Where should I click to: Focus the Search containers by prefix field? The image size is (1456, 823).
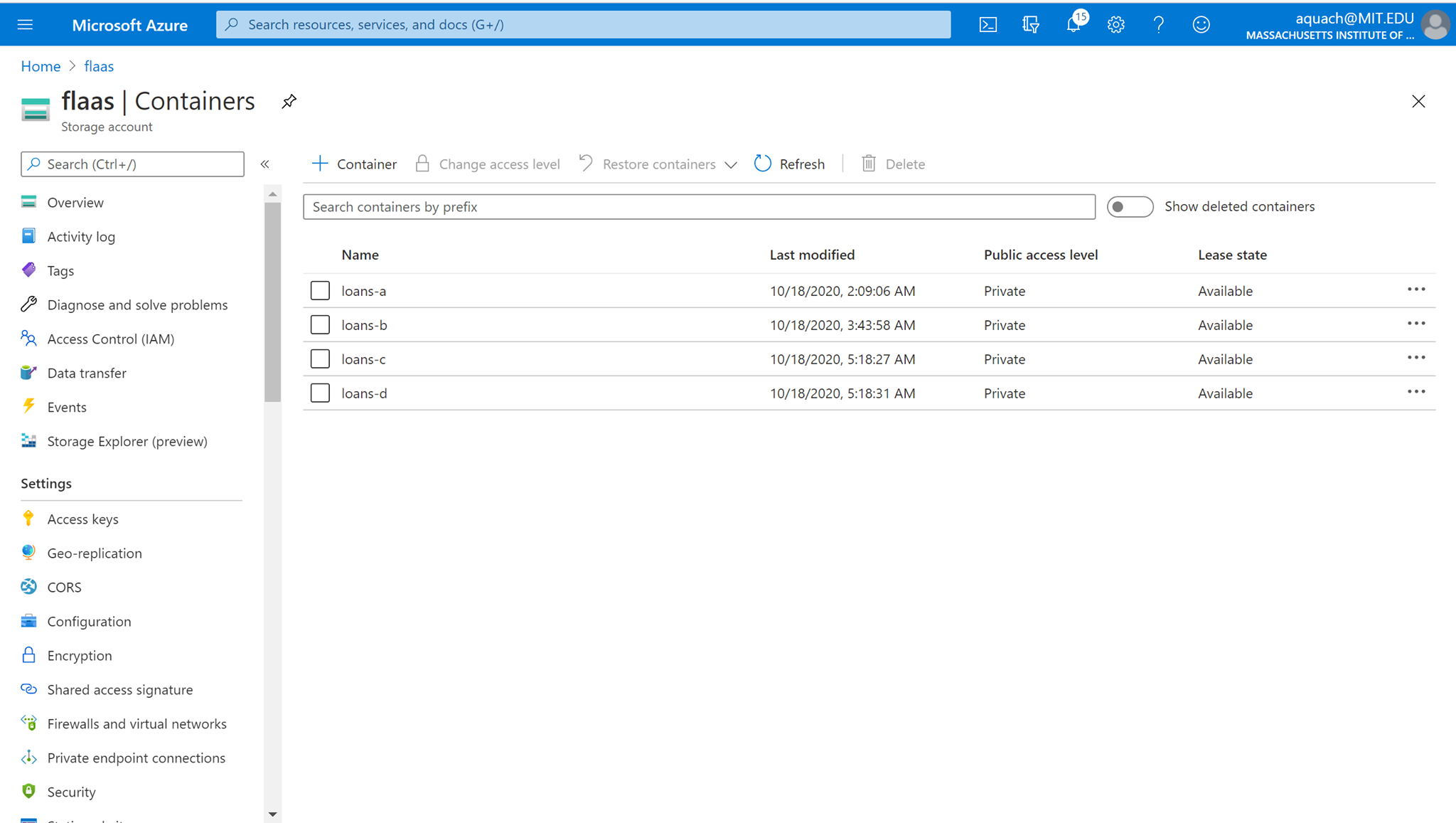(x=698, y=207)
